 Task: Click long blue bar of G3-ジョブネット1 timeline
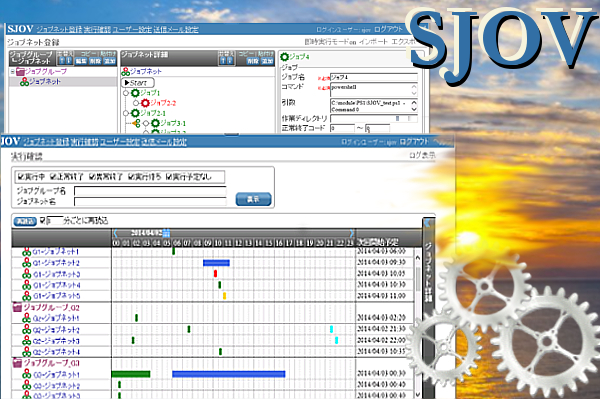coord(229,374)
